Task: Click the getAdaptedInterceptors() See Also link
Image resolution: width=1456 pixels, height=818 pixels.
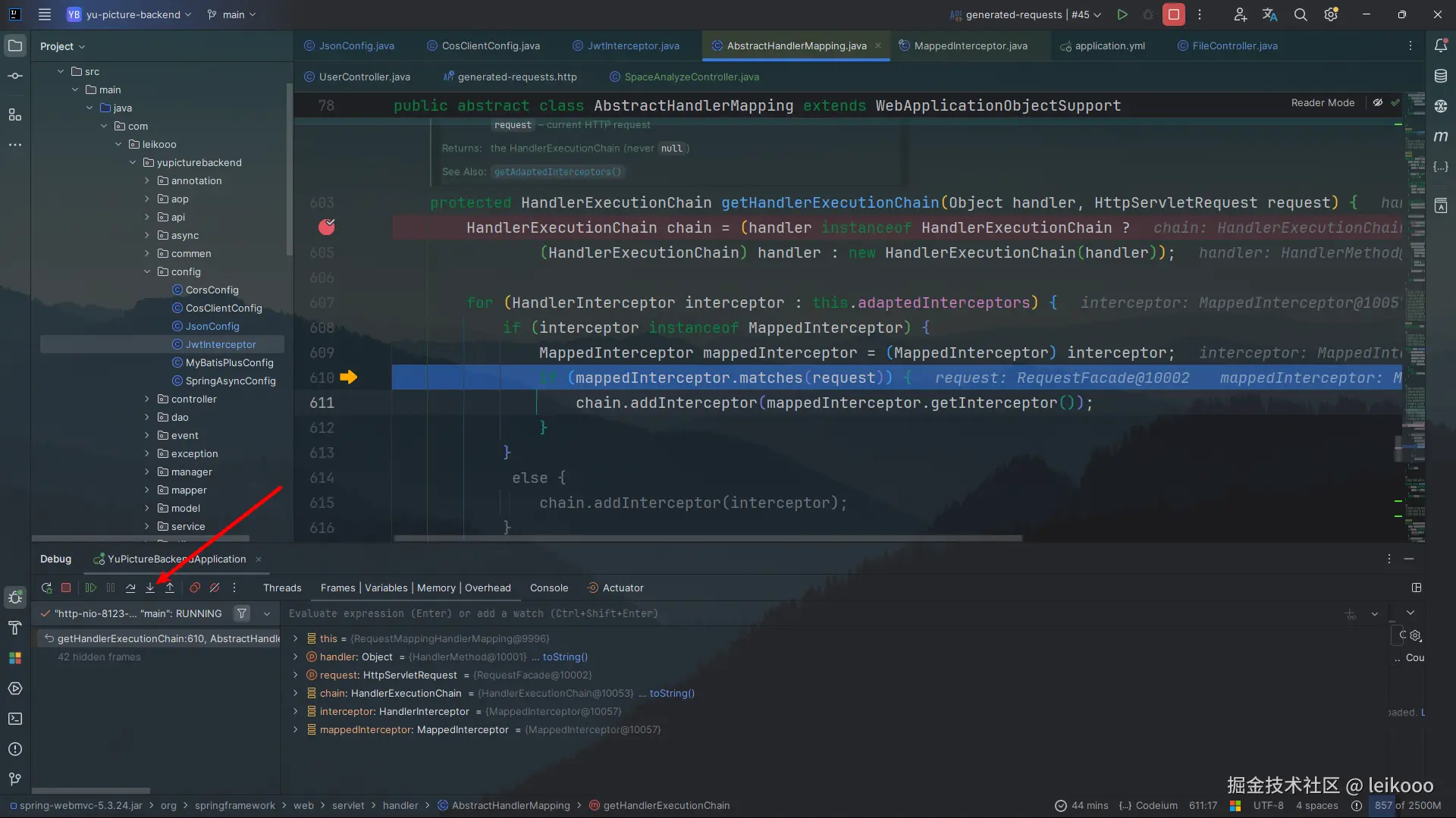Action: [557, 172]
